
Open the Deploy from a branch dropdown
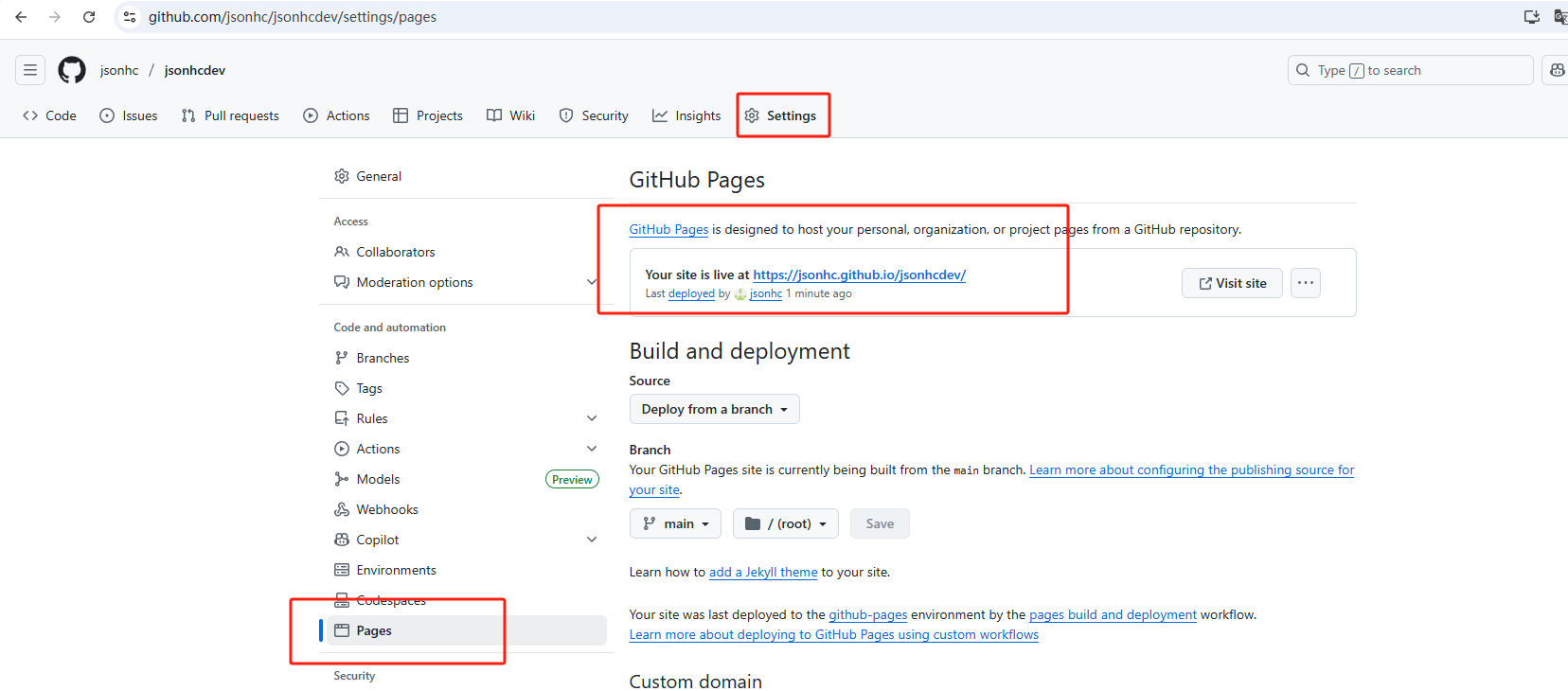[714, 409]
